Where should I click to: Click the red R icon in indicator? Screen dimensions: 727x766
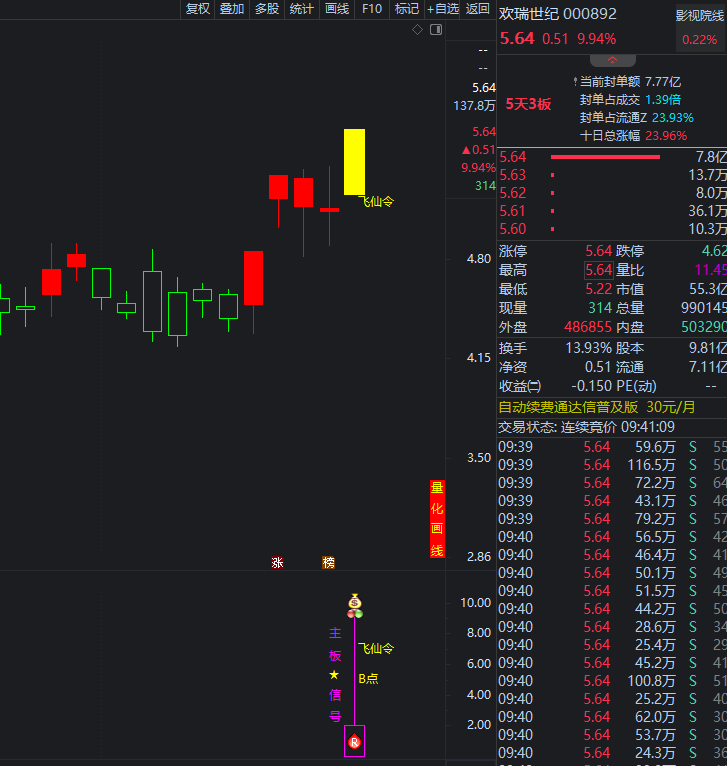tap(354, 742)
